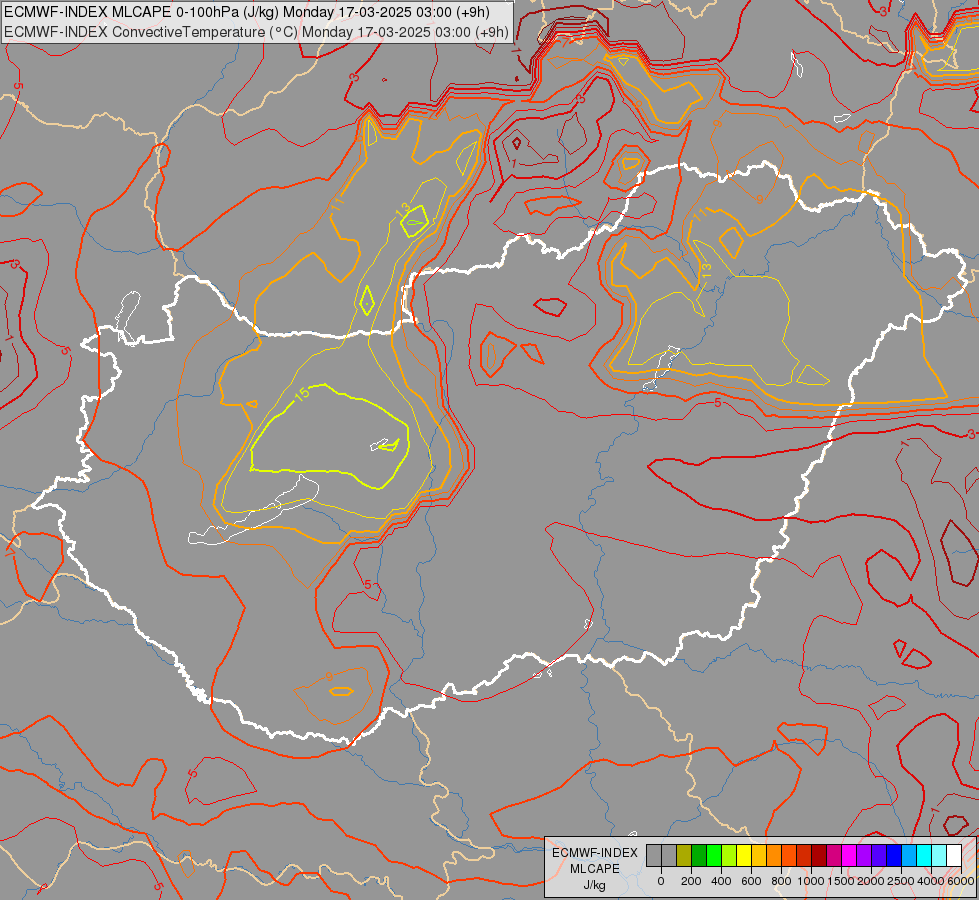
Task: Click the MLCAPE text in the legend
Action: click(x=595, y=869)
